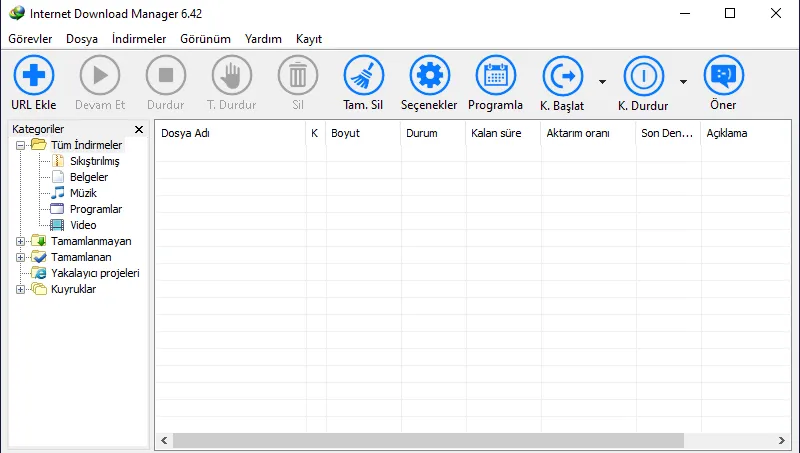Image resolution: width=800 pixels, height=453 pixels.
Task: Open the Görevler menu
Action: pyautogui.click(x=30, y=39)
